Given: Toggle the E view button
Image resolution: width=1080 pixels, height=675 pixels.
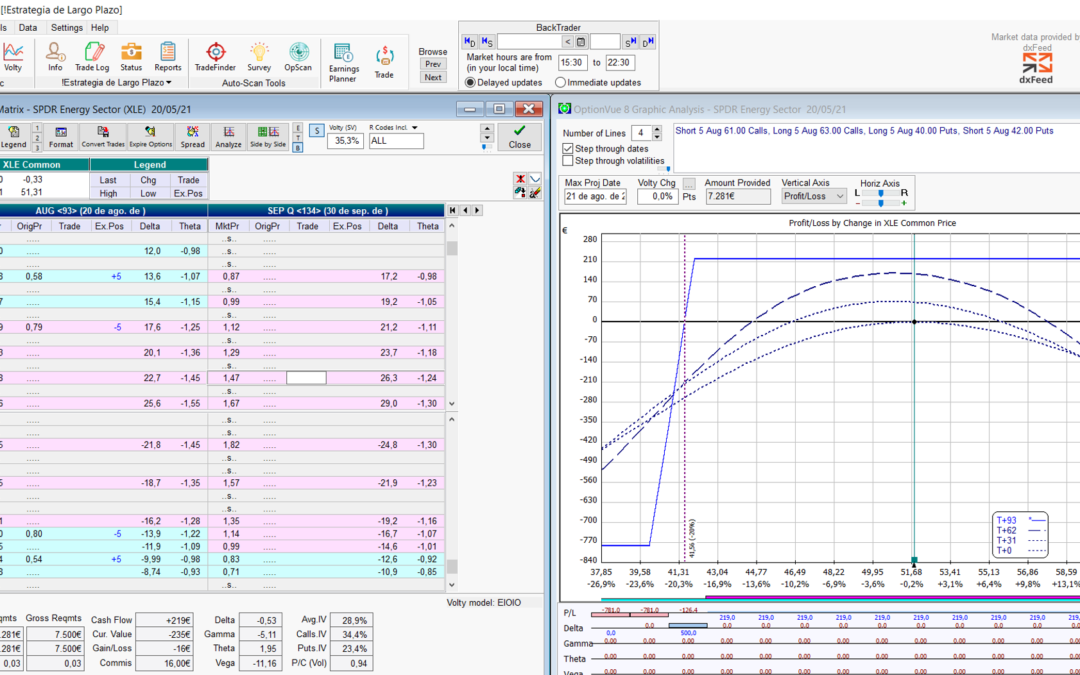Looking at the screenshot, I should point(298,127).
